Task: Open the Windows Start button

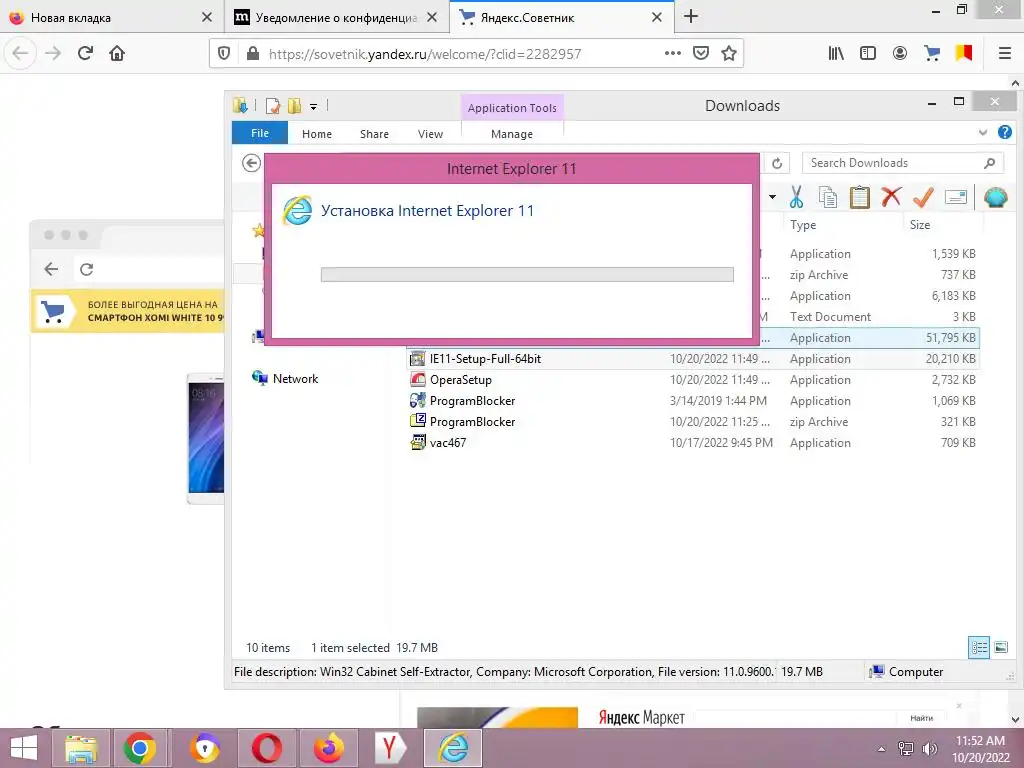Action: (24, 748)
